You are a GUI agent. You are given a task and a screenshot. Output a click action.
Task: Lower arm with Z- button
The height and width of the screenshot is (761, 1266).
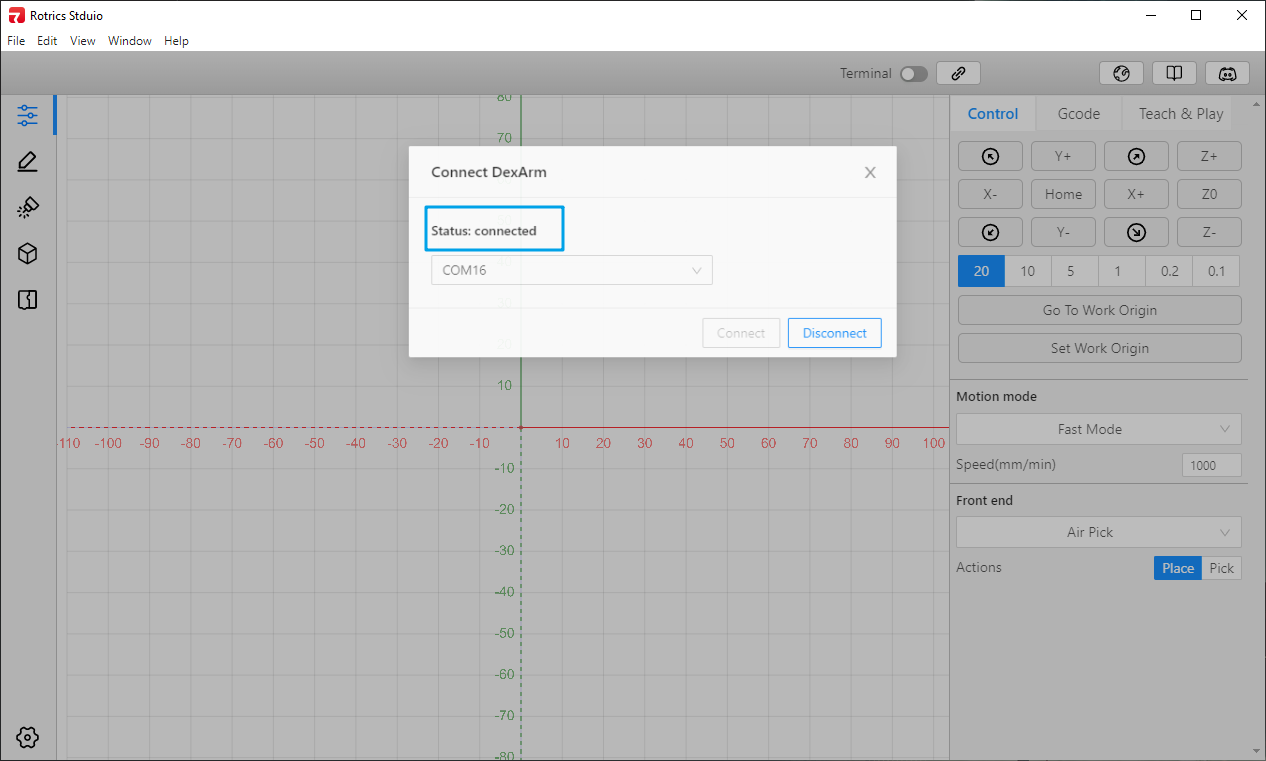[1209, 232]
